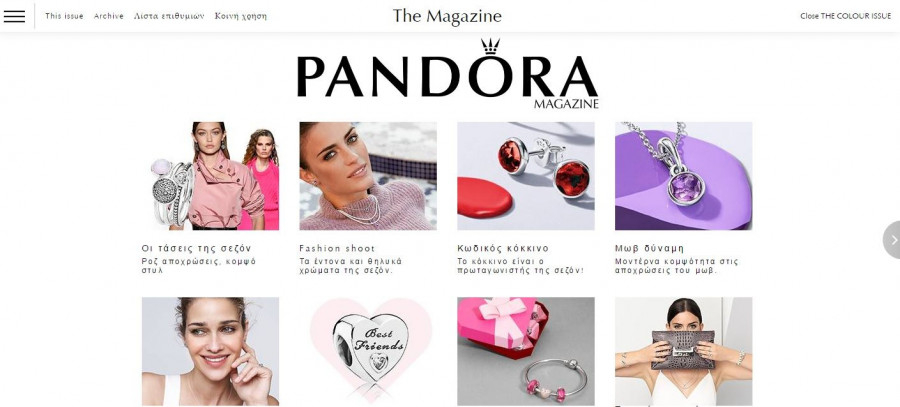Open the woman holding clutch thumbnail
This screenshot has height=407, width=900.
click(684, 351)
